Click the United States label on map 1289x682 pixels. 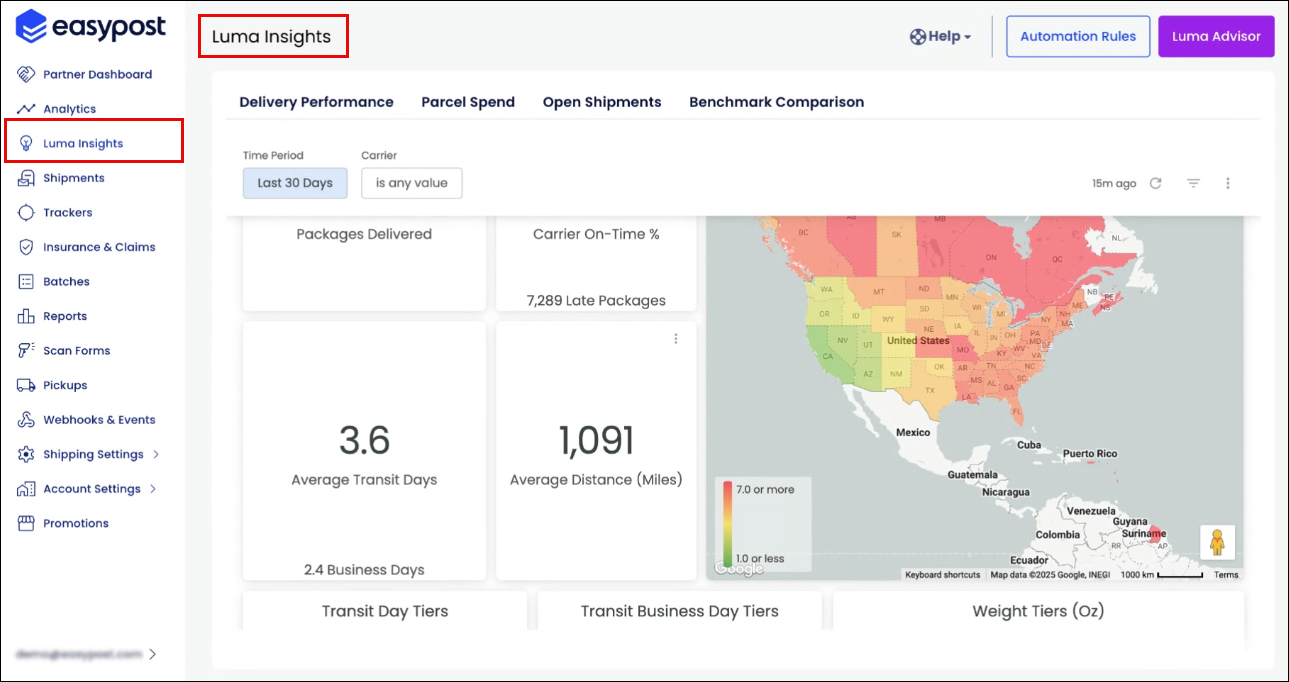(x=918, y=341)
